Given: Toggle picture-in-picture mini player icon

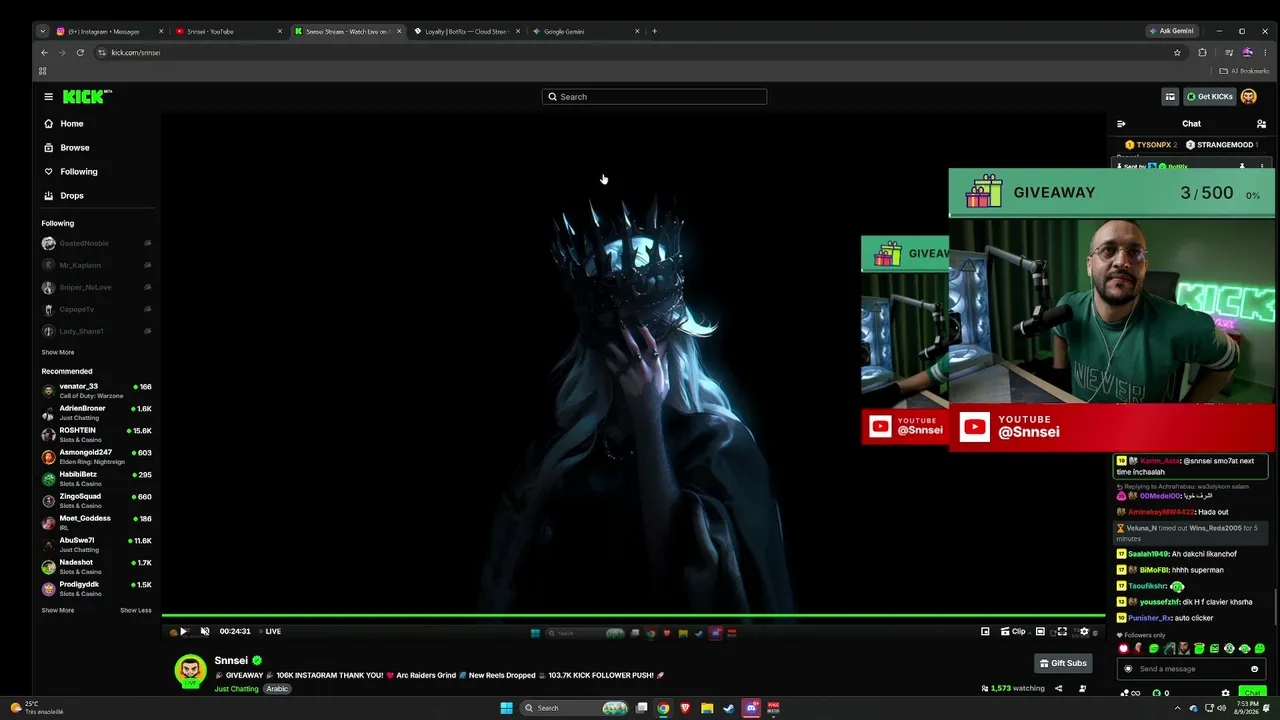Looking at the screenshot, I should pos(985,632).
